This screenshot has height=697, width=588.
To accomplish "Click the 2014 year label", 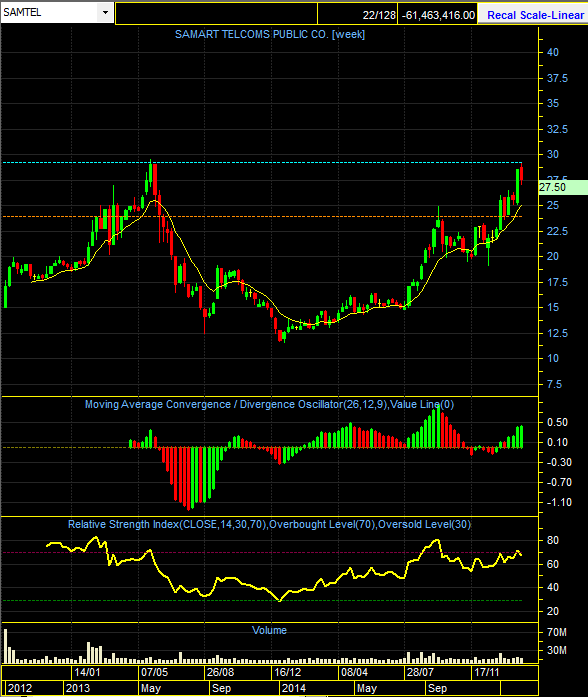I will click(x=294, y=688).
